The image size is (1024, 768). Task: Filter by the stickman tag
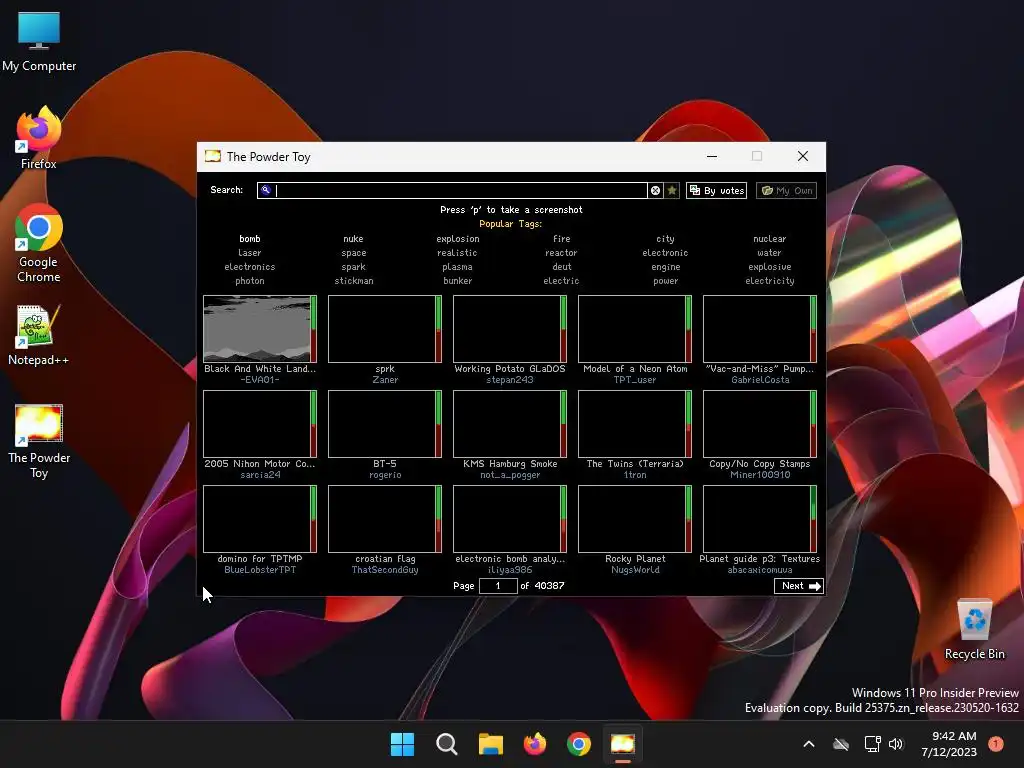353,281
